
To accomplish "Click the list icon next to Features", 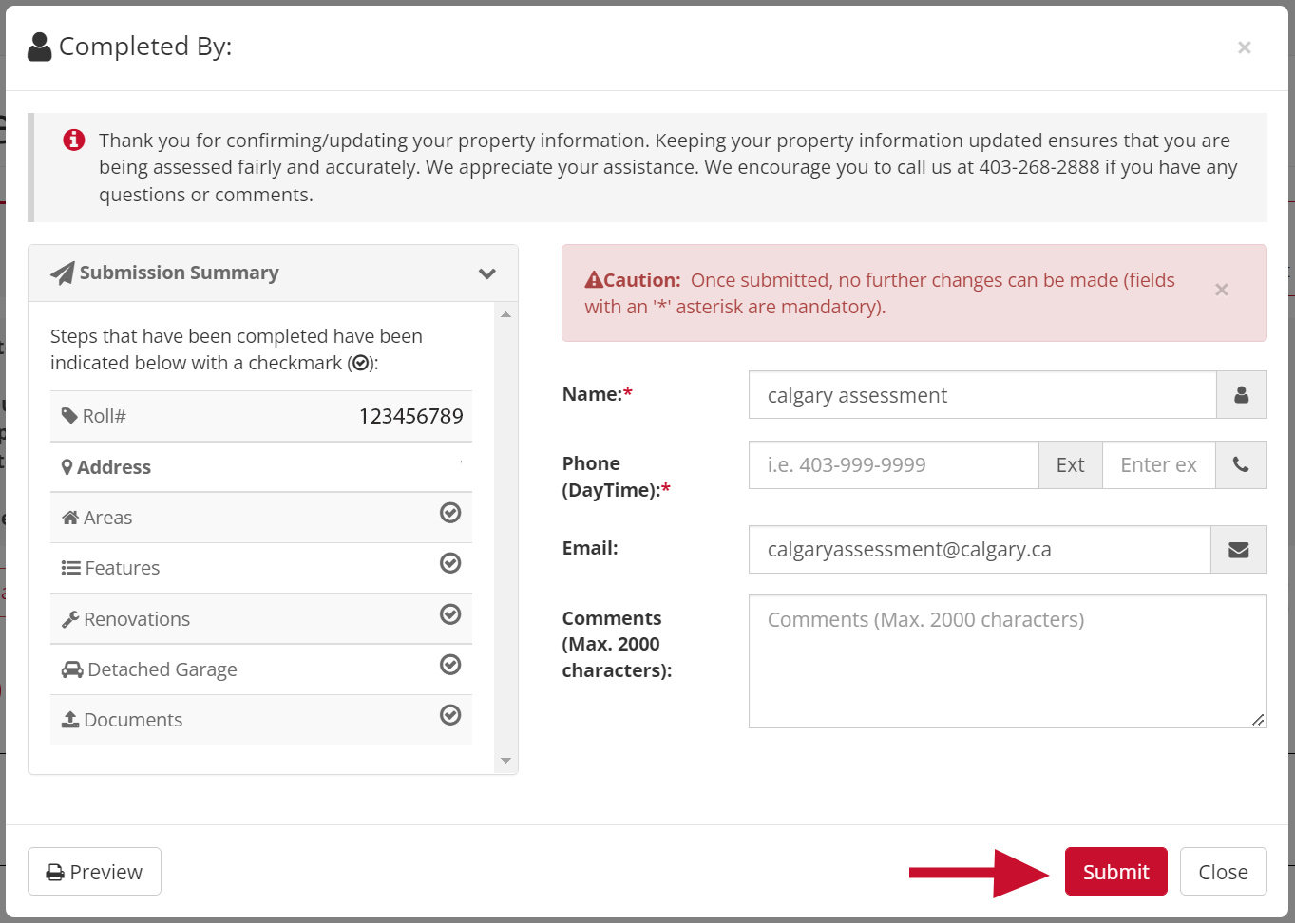I will point(71,568).
